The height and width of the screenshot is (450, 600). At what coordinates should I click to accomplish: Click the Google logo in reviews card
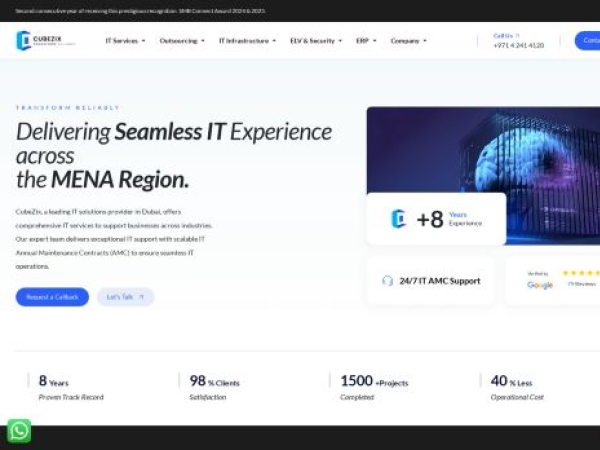[540, 285]
